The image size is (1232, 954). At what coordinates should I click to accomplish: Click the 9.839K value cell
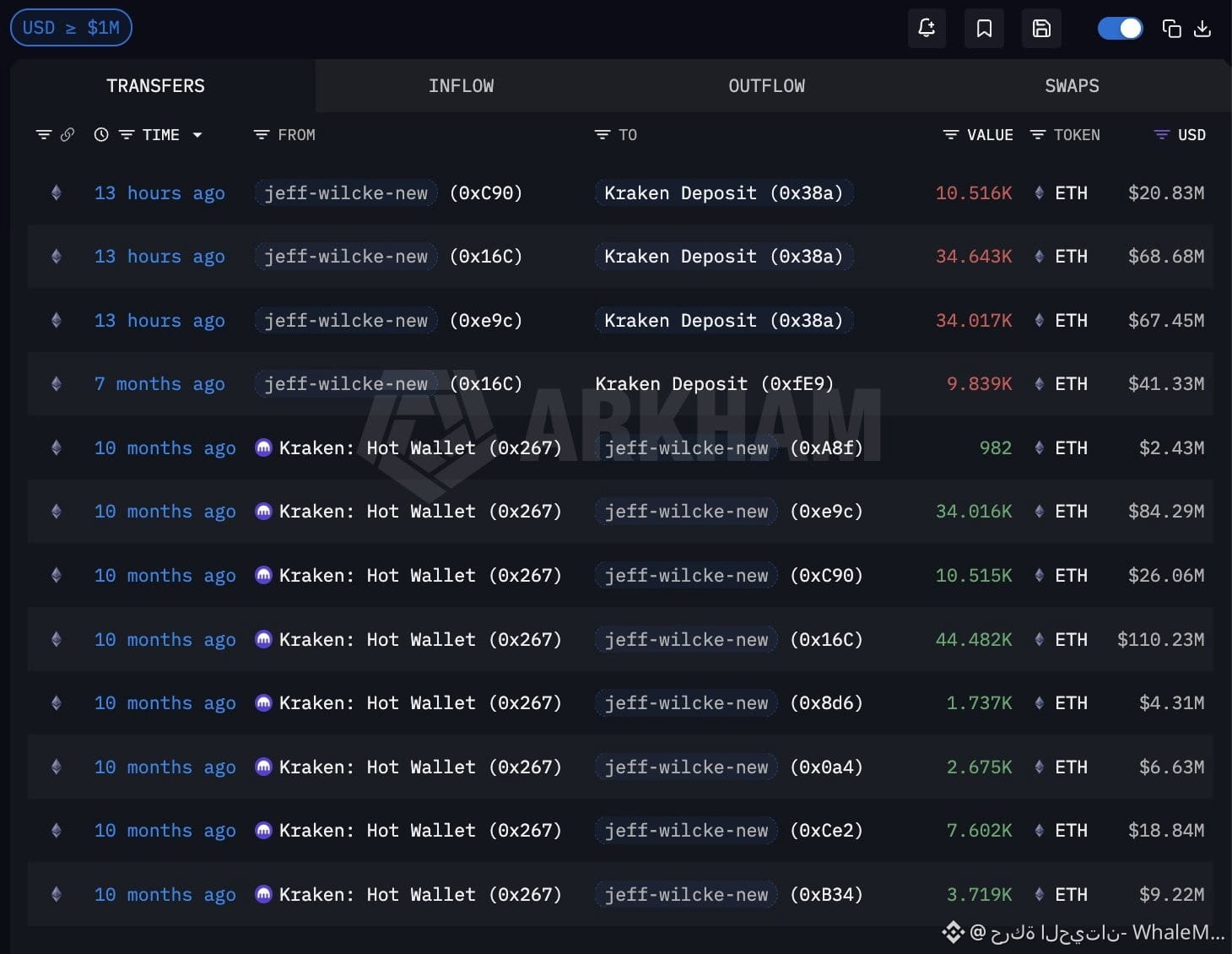coord(979,383)
